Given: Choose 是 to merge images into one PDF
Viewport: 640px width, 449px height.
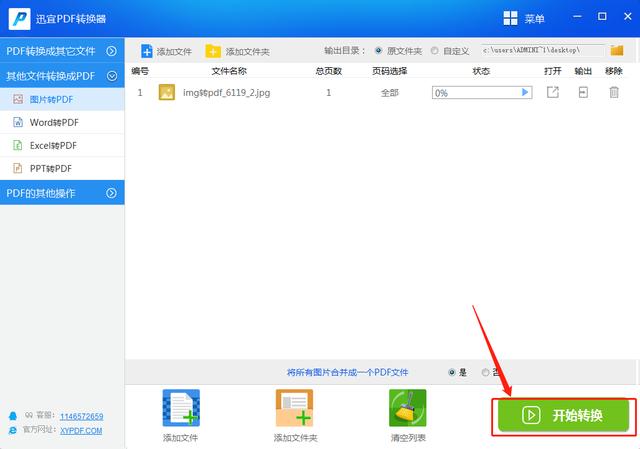Looking at the screenshot, I should pyautogui.click(x=451, y=372).
